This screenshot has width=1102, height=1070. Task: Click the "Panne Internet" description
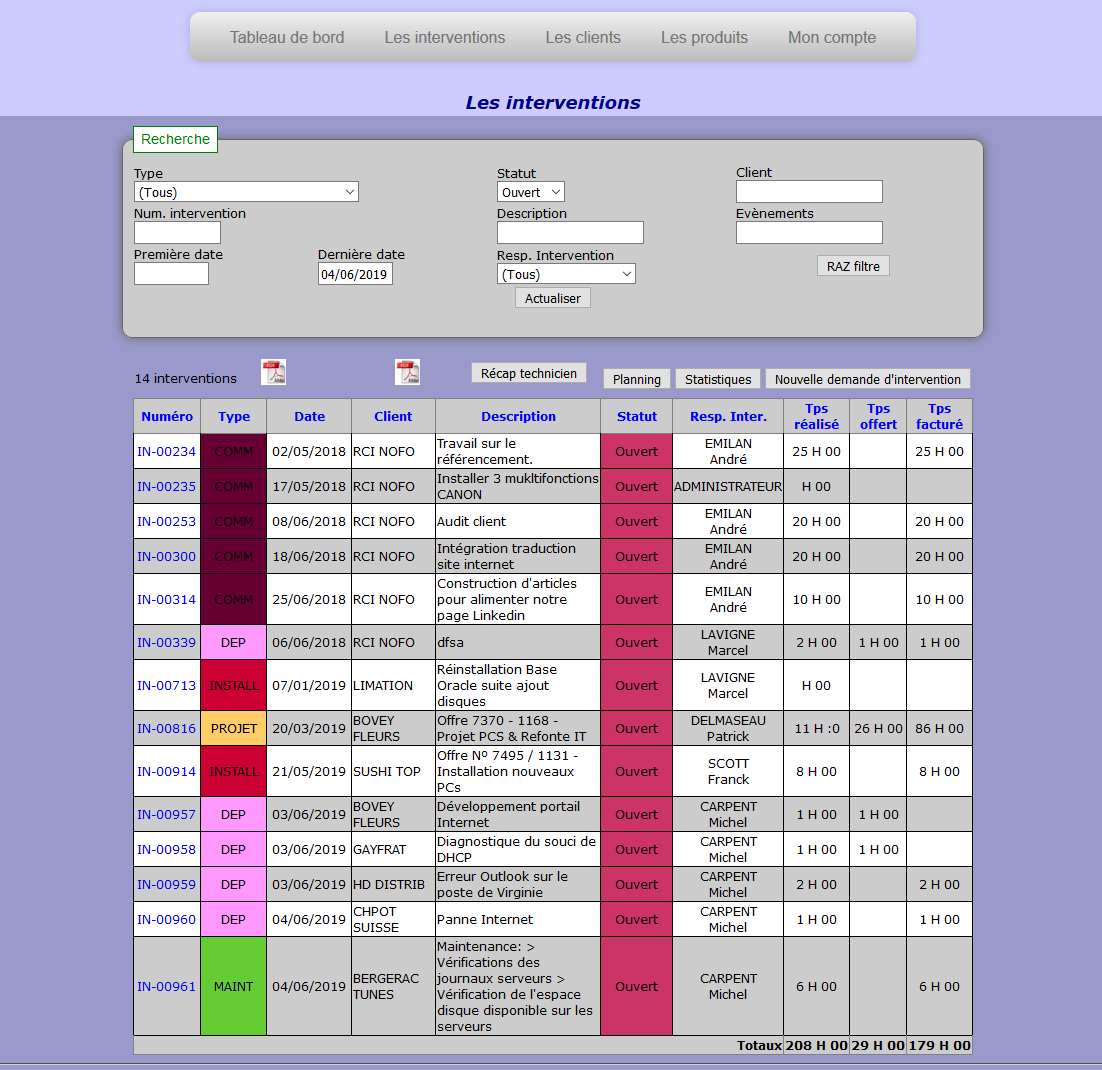pos(518,920)
